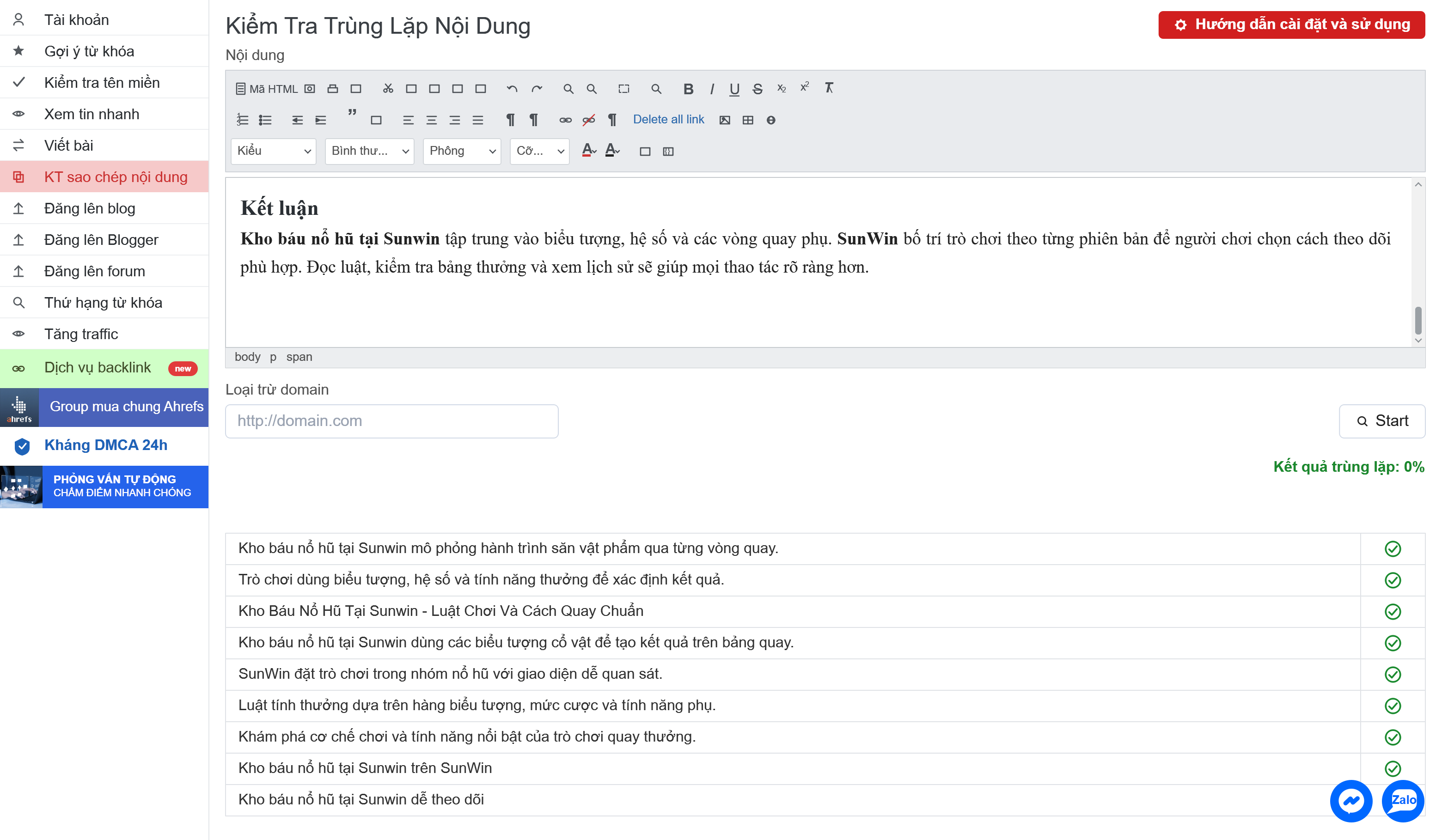Viewport: 1442px width, 840px height.
Task: Open Tài khoản in the sidebar
Action: coord(104,19)
